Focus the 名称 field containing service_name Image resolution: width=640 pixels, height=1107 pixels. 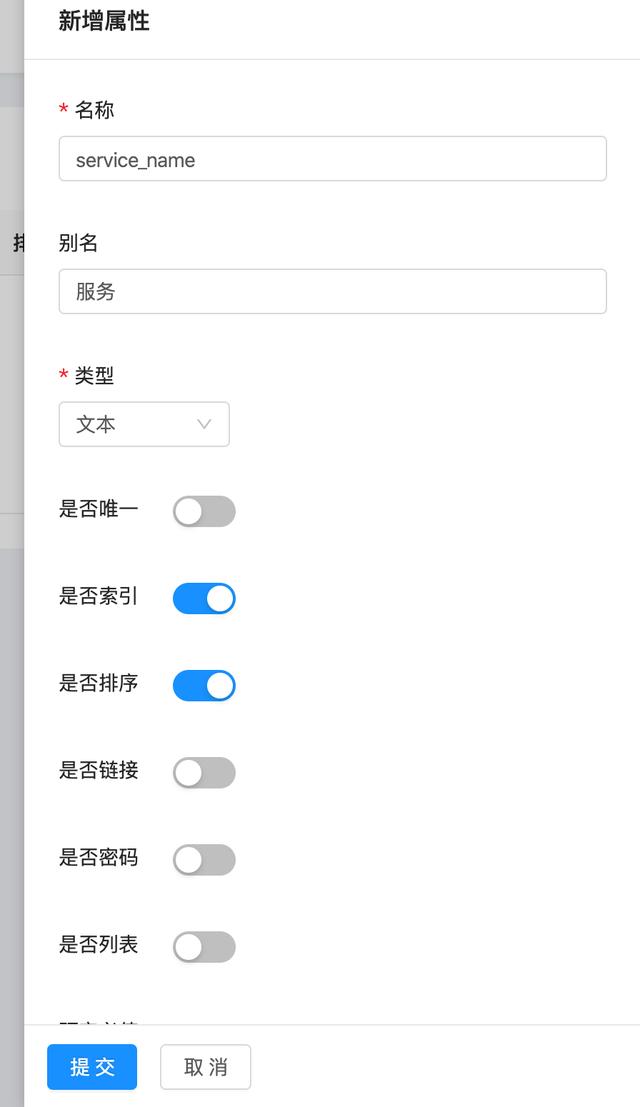[332, 159]
